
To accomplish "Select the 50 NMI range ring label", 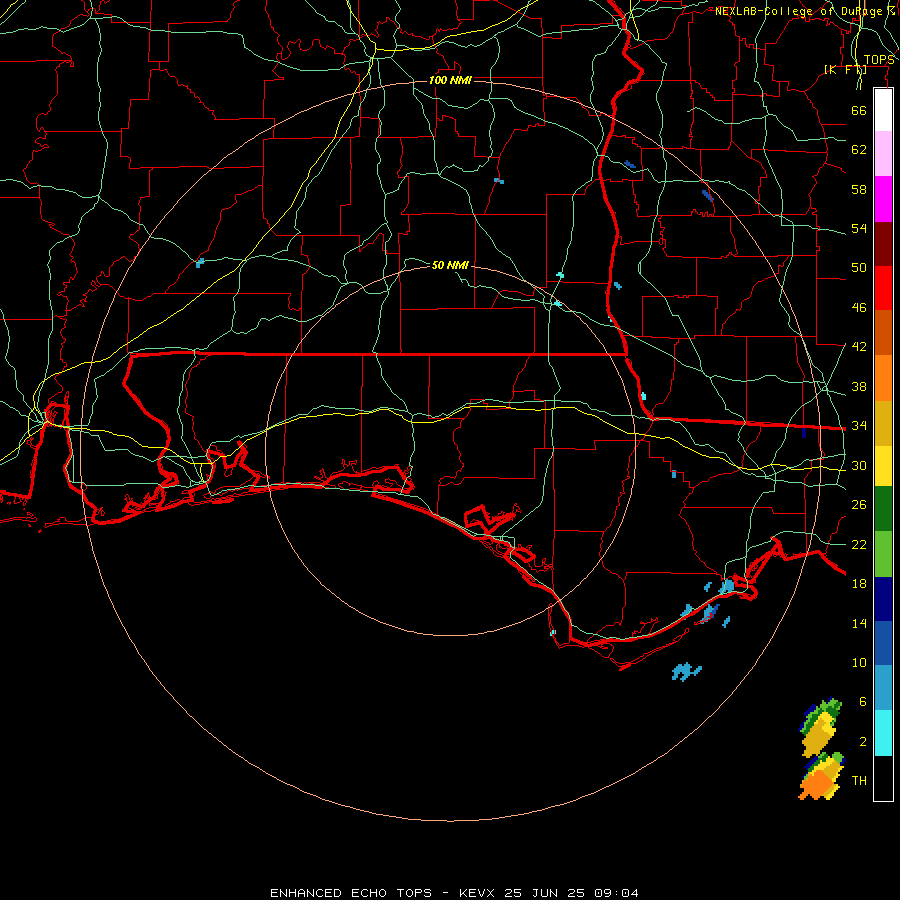I will (450, 265).
